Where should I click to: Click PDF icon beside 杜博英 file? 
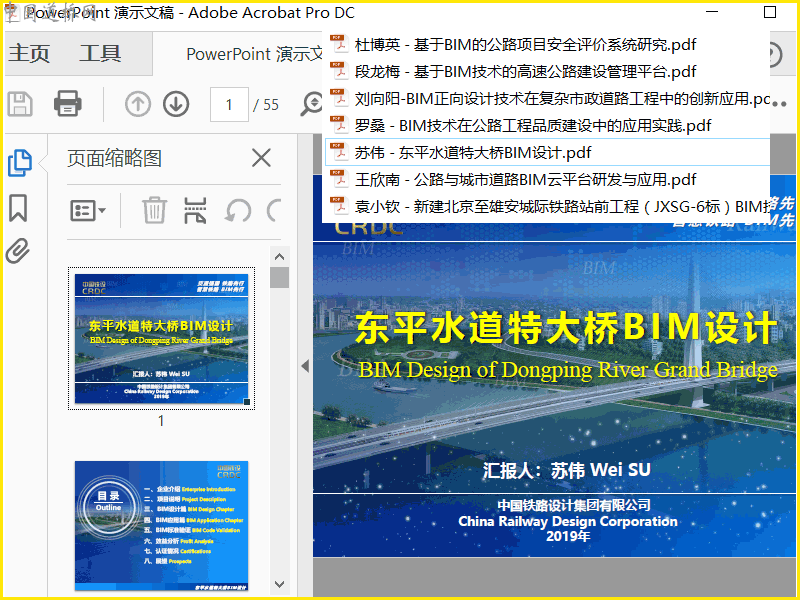pyautogui.click(x=339, y=44)
